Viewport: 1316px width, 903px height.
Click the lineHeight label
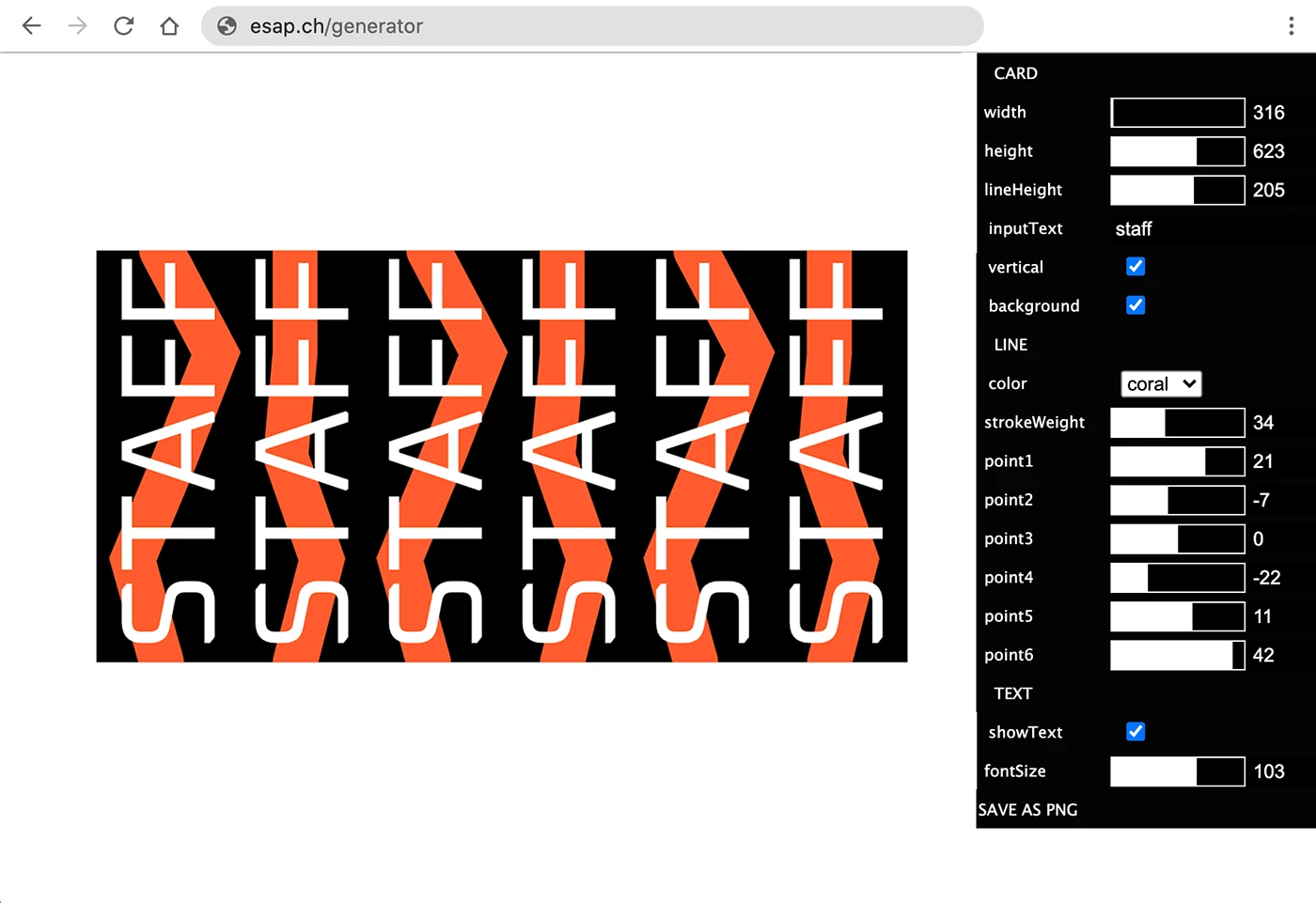point(1023,190)
